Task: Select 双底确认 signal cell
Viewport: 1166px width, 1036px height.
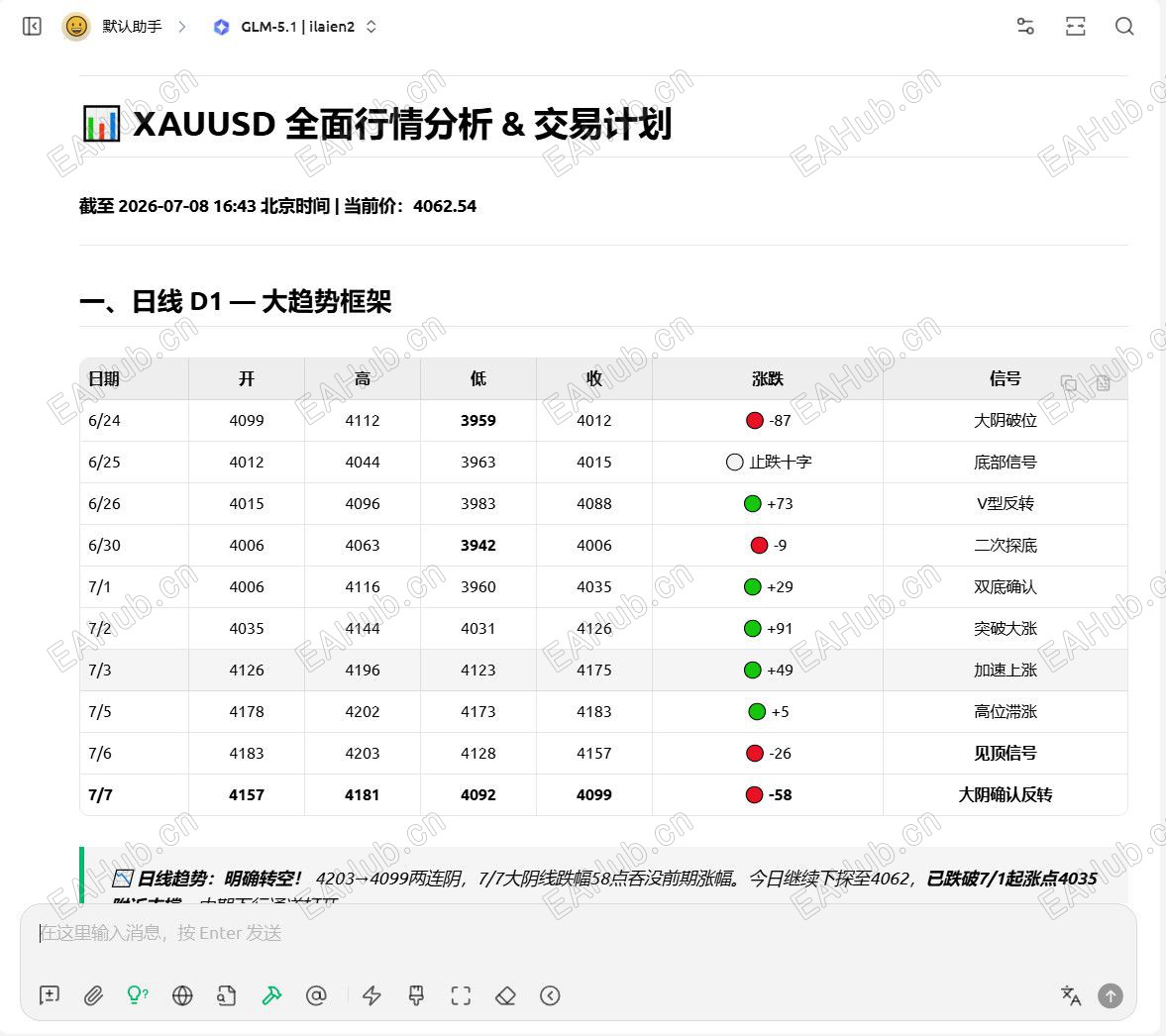Action: coord(1006,586)
